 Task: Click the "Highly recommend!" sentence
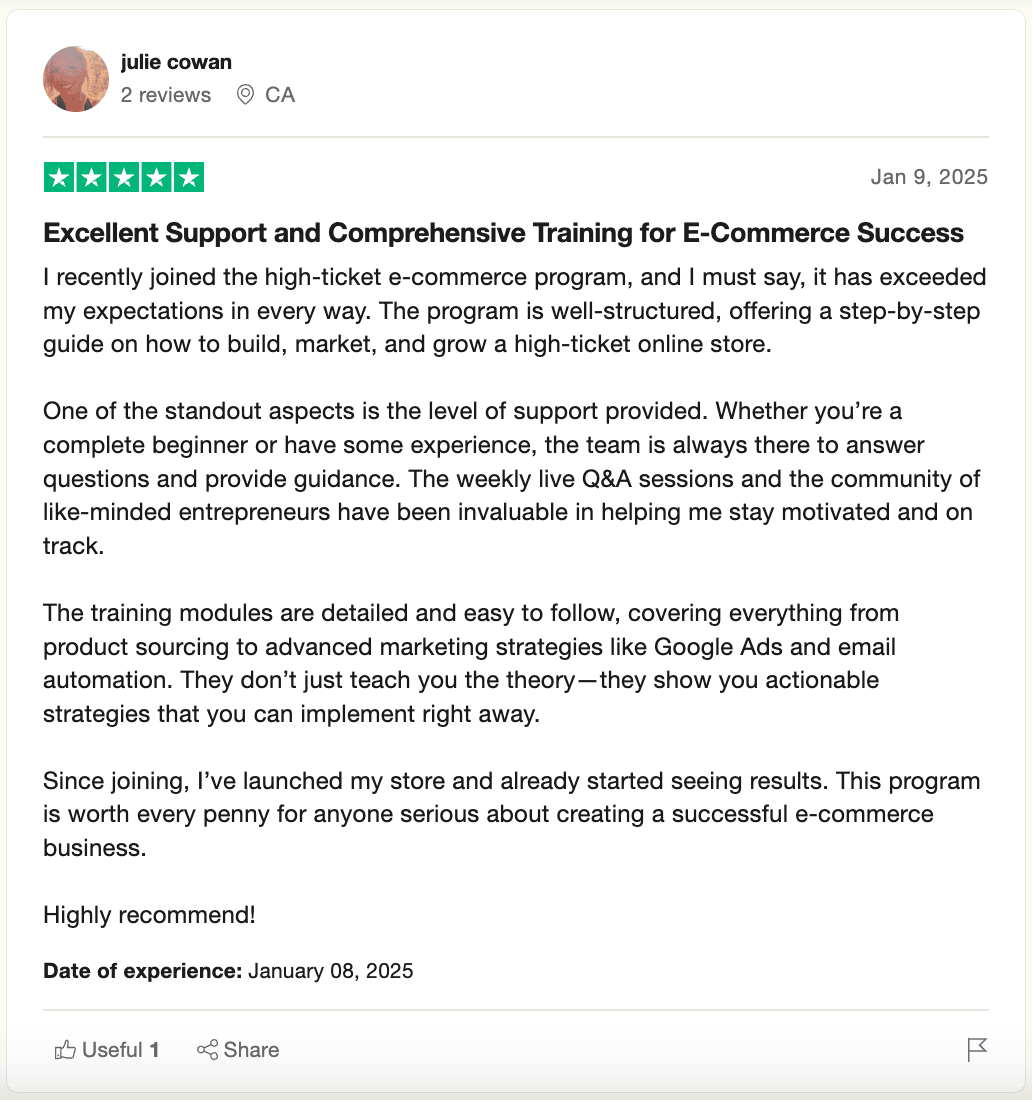(149, 914)
